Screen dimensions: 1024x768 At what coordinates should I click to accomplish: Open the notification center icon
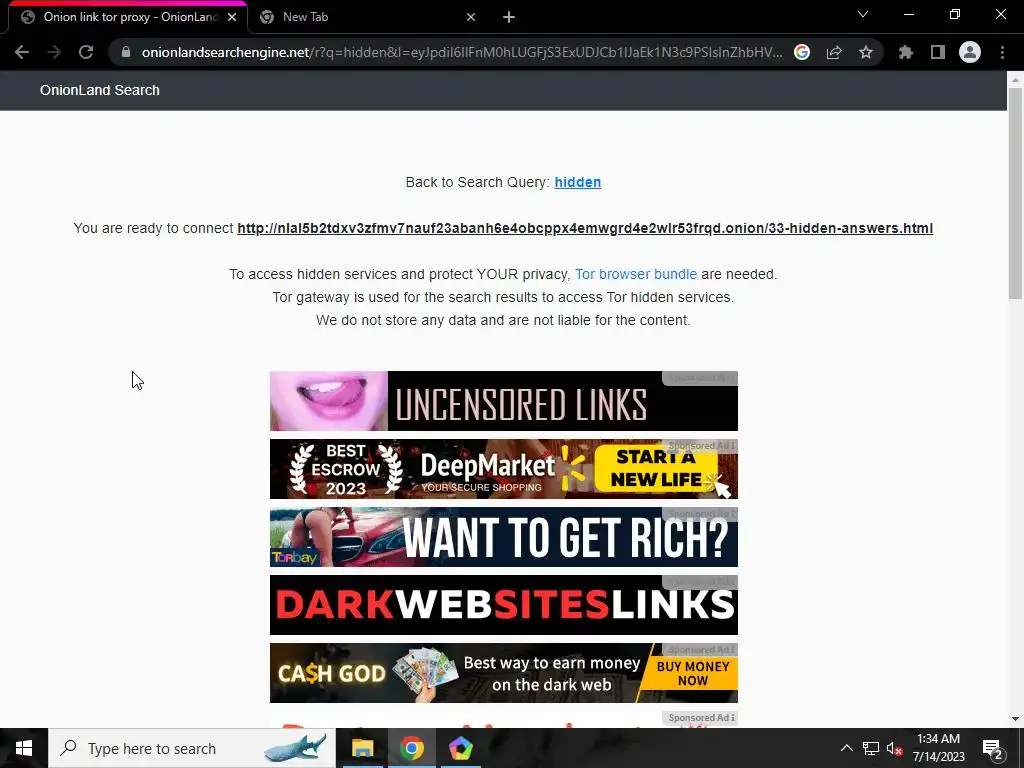(993, 748)
